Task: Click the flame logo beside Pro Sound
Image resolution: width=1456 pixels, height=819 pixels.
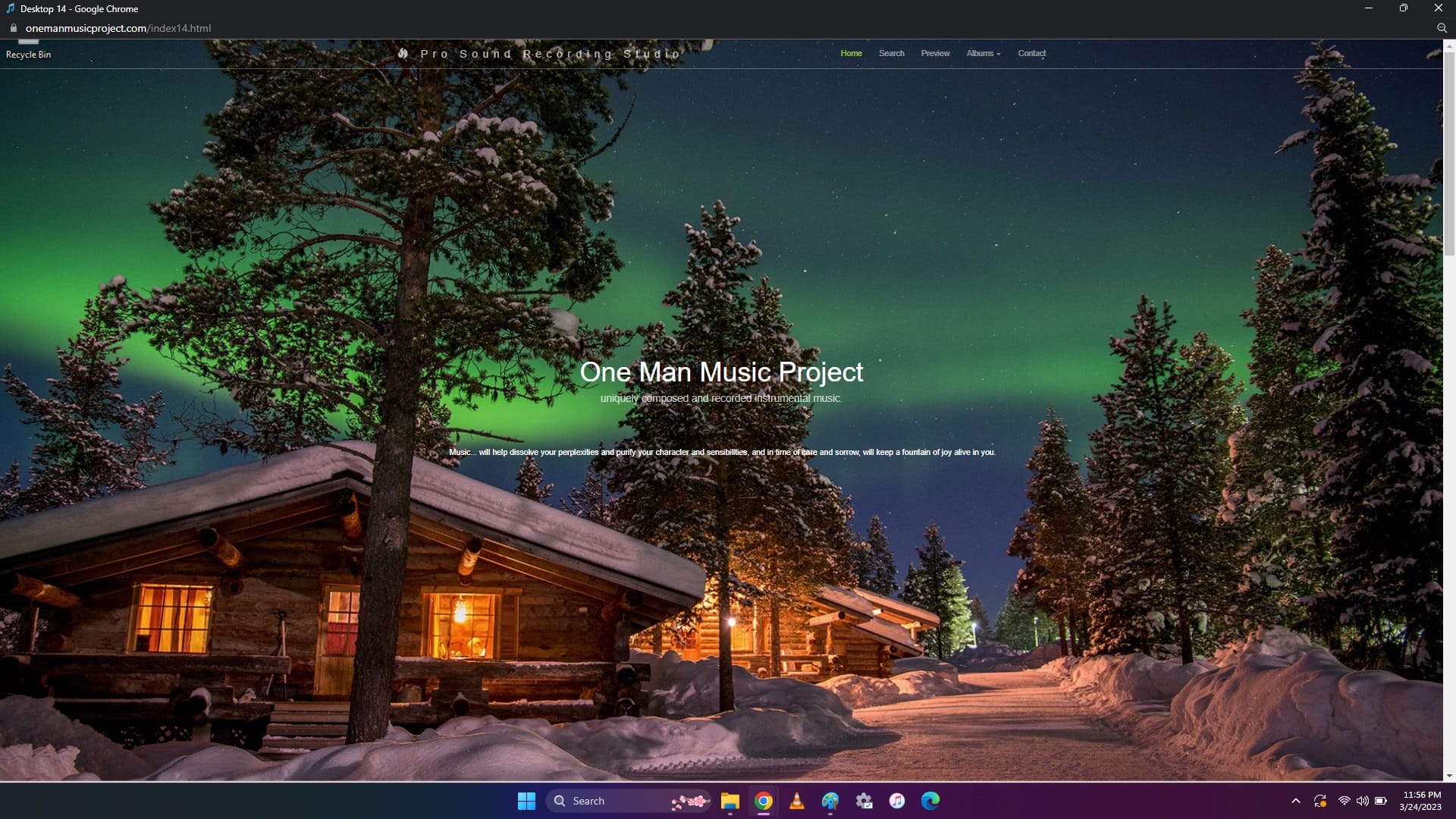Action: coord(403,53)
